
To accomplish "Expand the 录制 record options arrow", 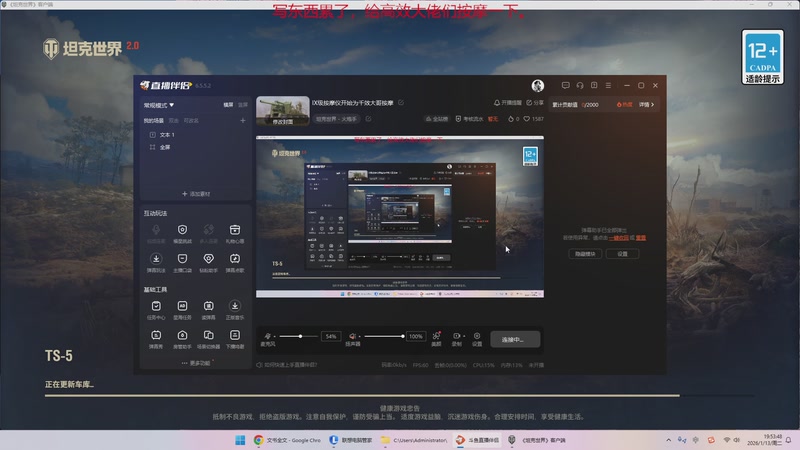I will pos(464,336).
